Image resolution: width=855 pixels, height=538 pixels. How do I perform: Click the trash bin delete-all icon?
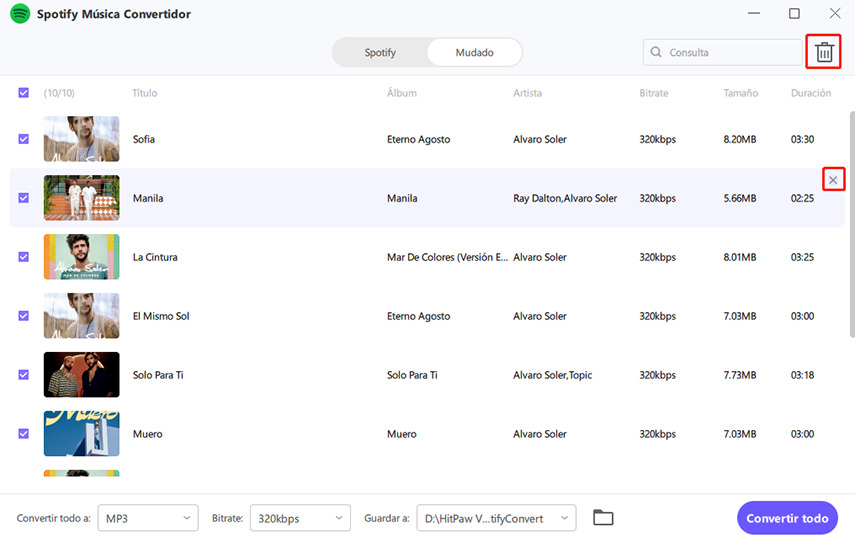[824, 52]
